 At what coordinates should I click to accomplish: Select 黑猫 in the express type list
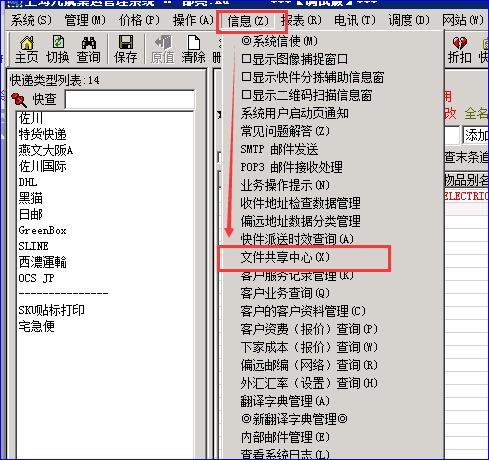coord(31,198)
